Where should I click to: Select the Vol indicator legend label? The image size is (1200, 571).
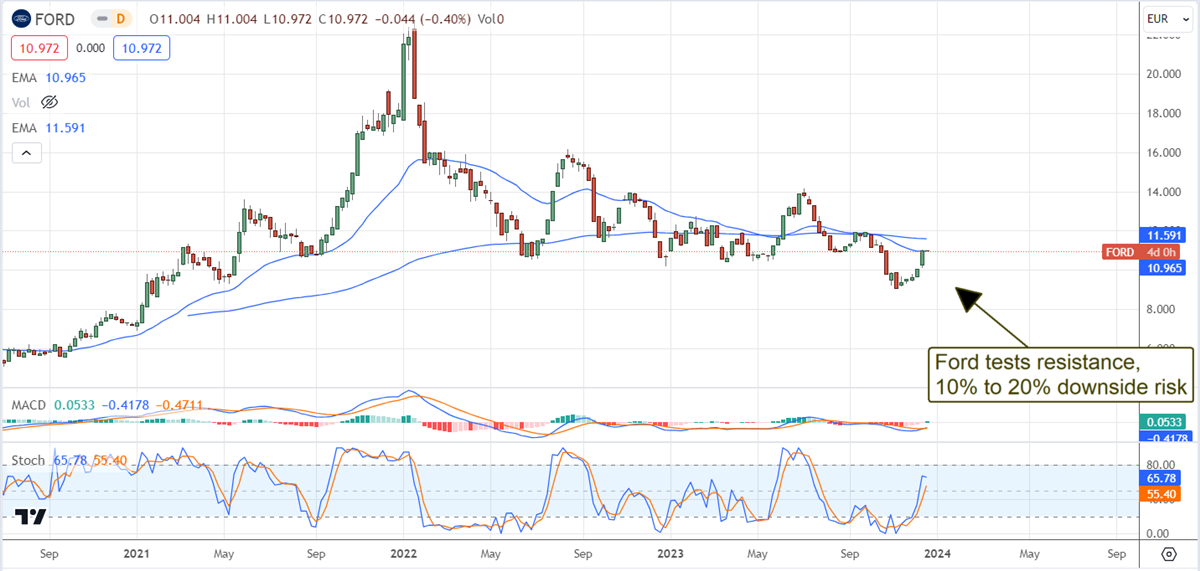coord(21,102)
